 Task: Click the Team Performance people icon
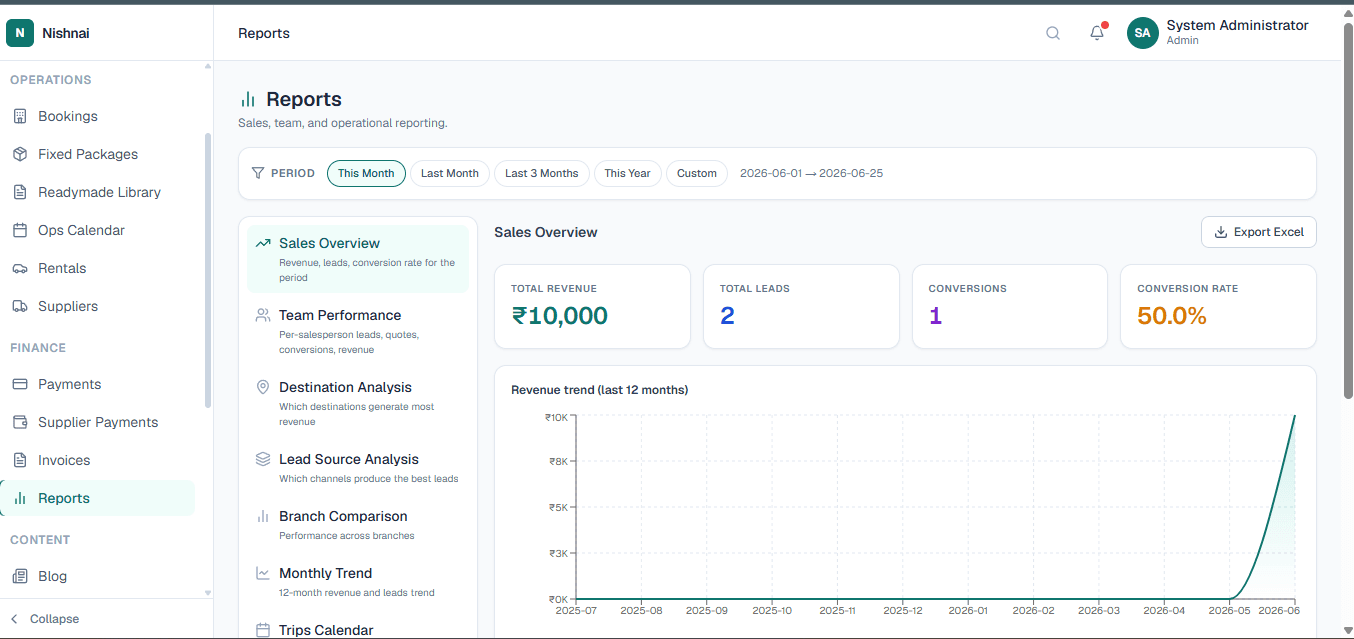[x=263, y=315]
